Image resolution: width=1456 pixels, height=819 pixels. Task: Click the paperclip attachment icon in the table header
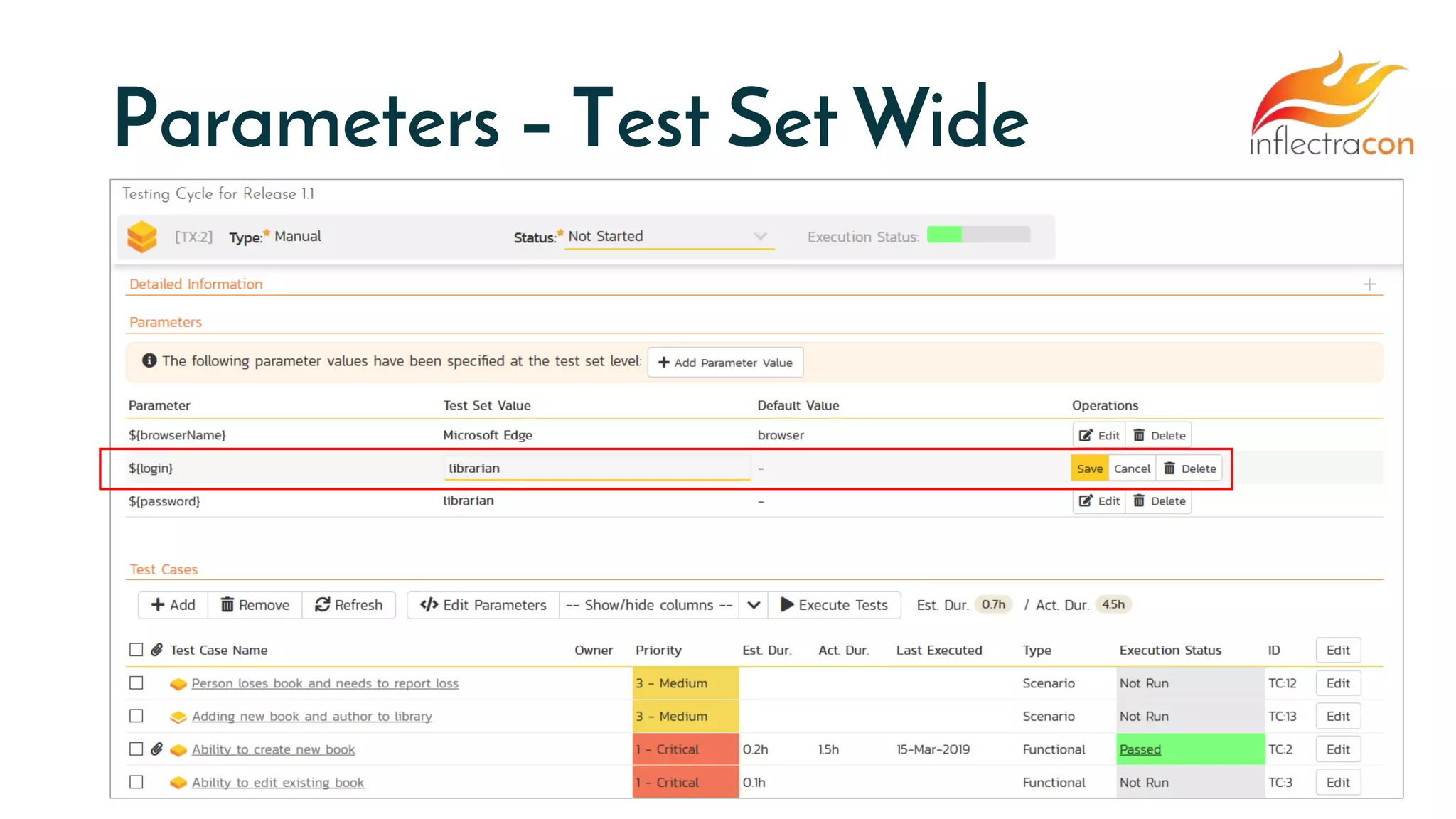(x=156, y=650)
